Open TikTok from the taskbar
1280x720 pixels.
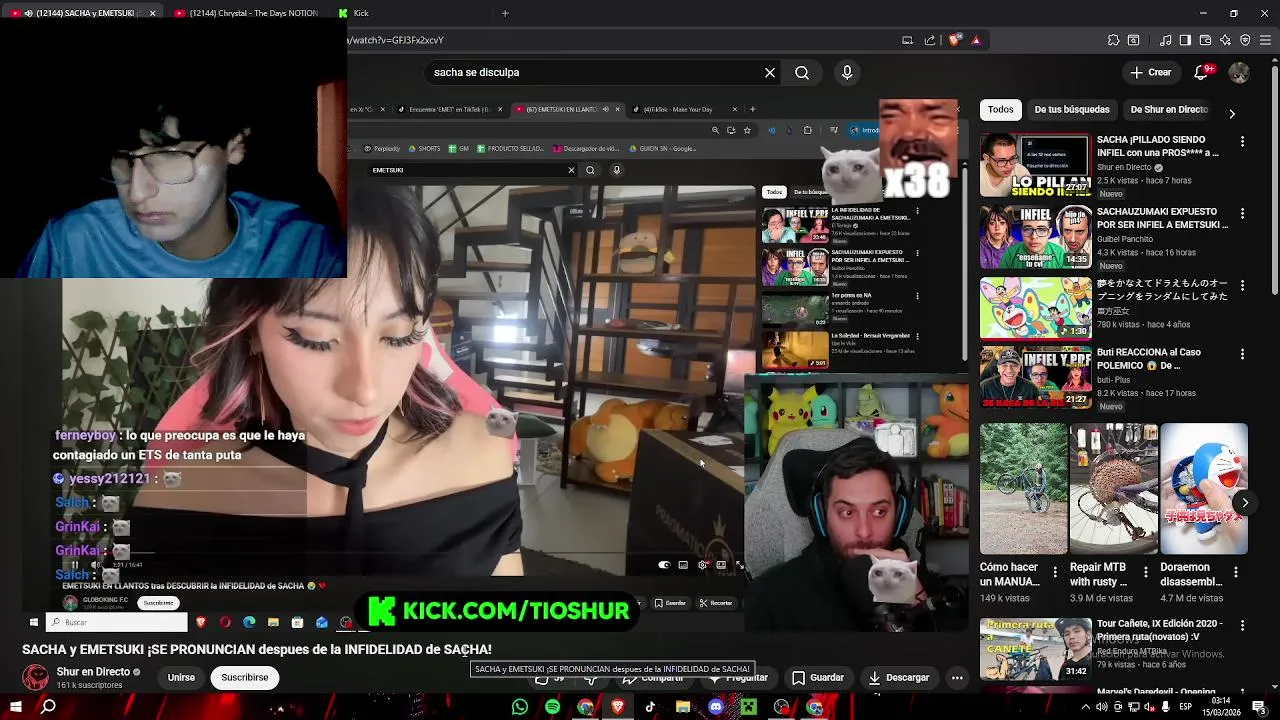click(x=650, y=707)
